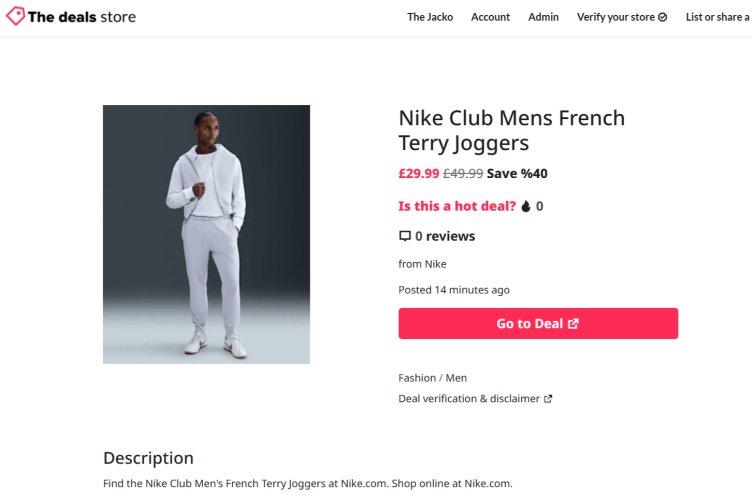Open The Jacko menu item
The width and height of the screenshot is (752, 500).
click(x=430, y=17)
